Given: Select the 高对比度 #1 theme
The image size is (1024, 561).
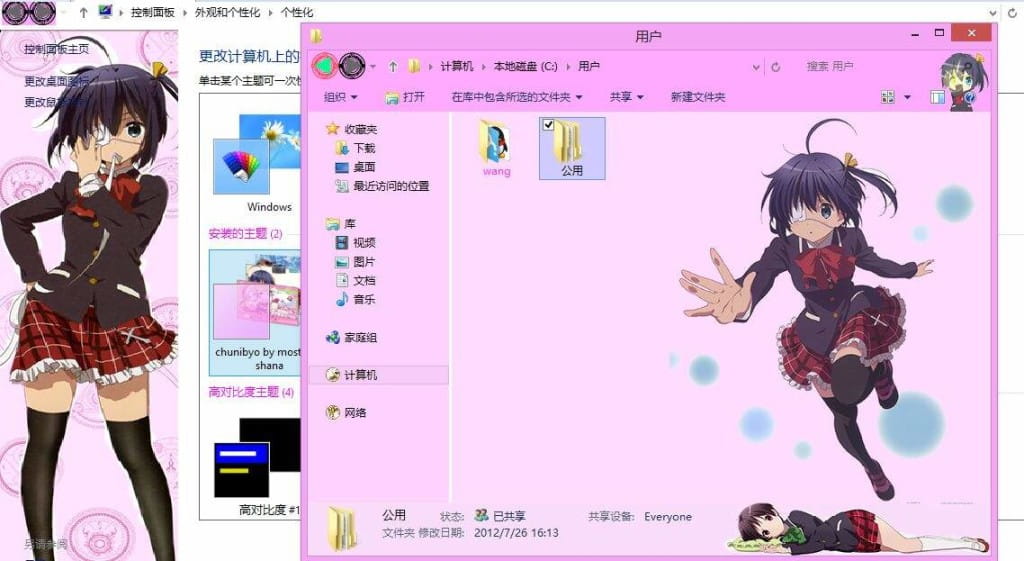Looking at the screenshot, I should point(257,468).
